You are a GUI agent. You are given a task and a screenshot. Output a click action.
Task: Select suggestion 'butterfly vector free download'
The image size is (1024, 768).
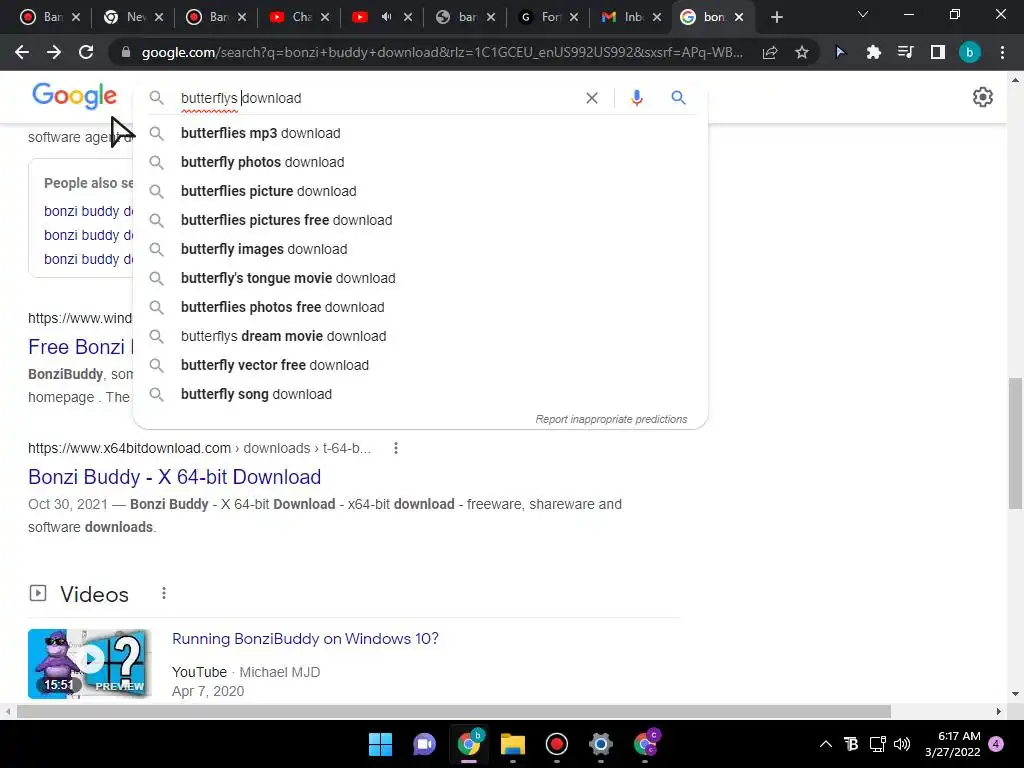(421, 365)
